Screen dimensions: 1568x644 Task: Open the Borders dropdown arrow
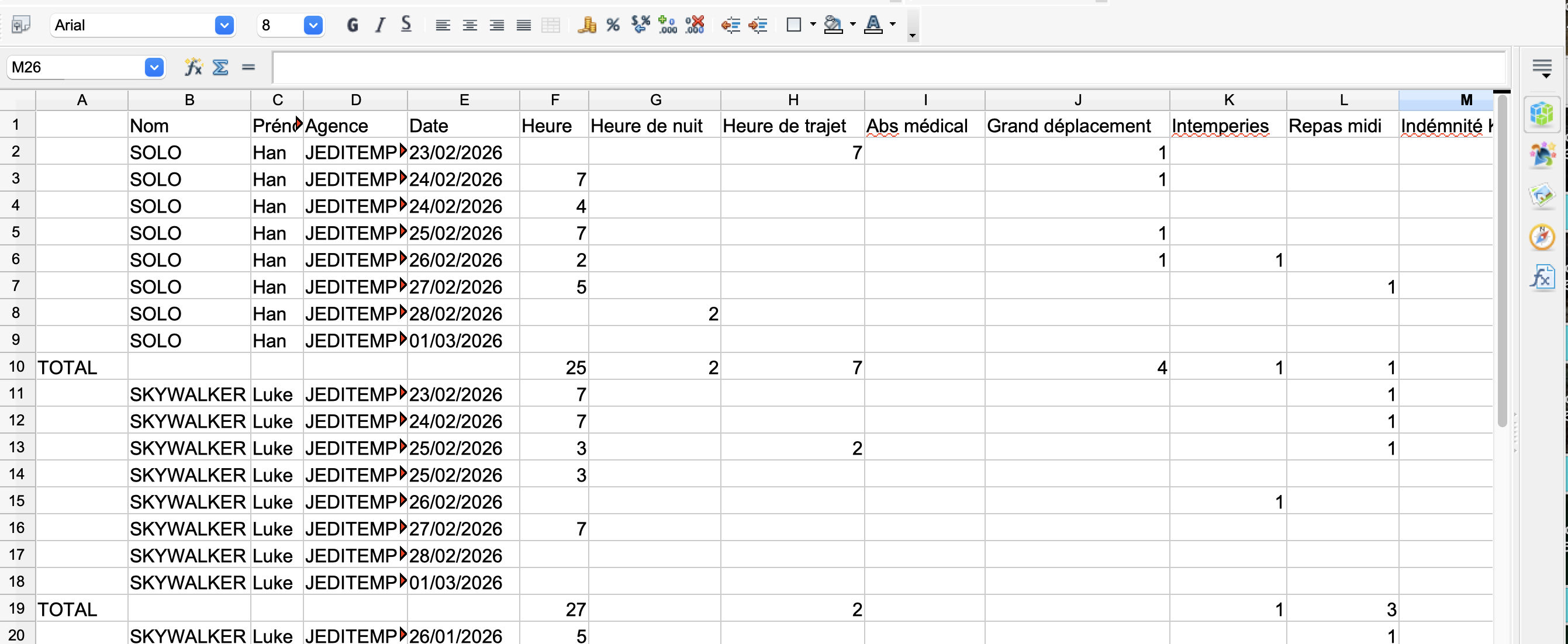(813, 25)
